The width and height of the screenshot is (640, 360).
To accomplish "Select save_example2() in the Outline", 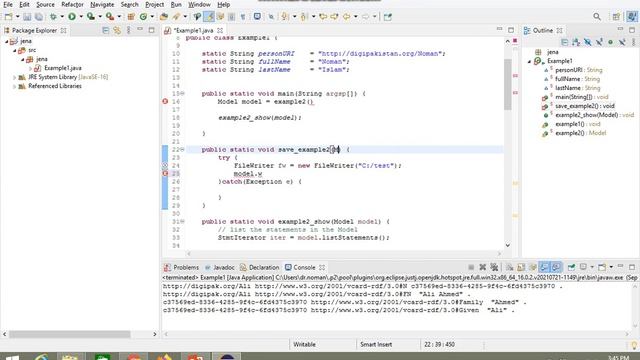I will 584,106.
